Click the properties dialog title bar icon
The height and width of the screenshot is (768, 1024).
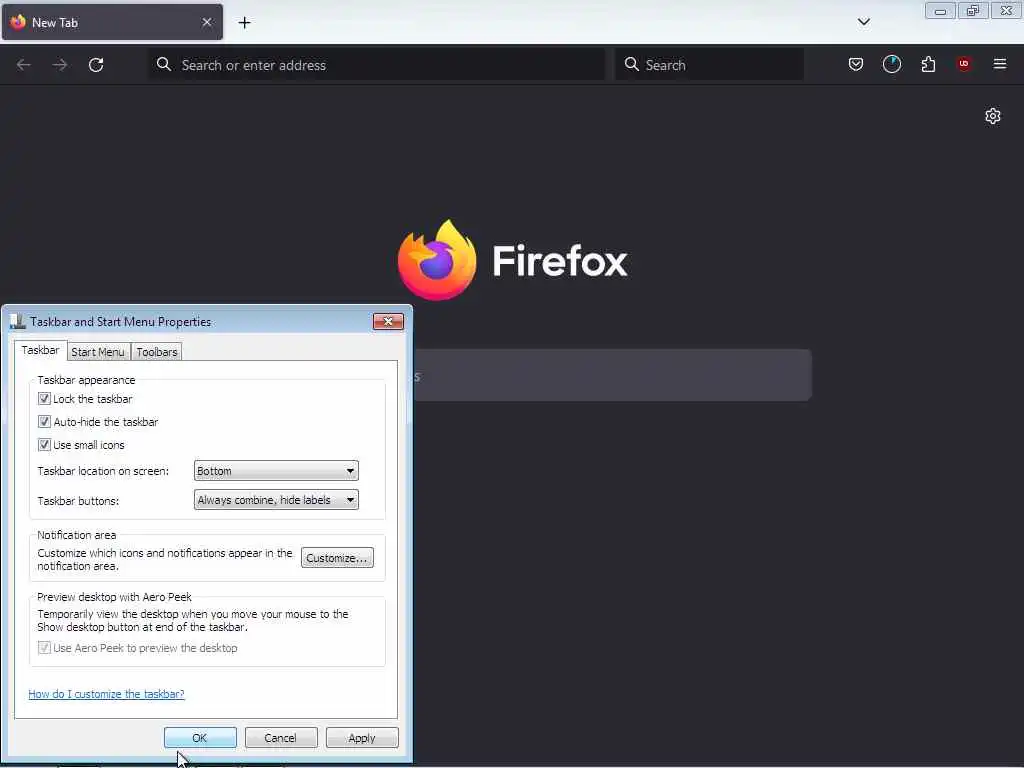[x=18, y=321]
